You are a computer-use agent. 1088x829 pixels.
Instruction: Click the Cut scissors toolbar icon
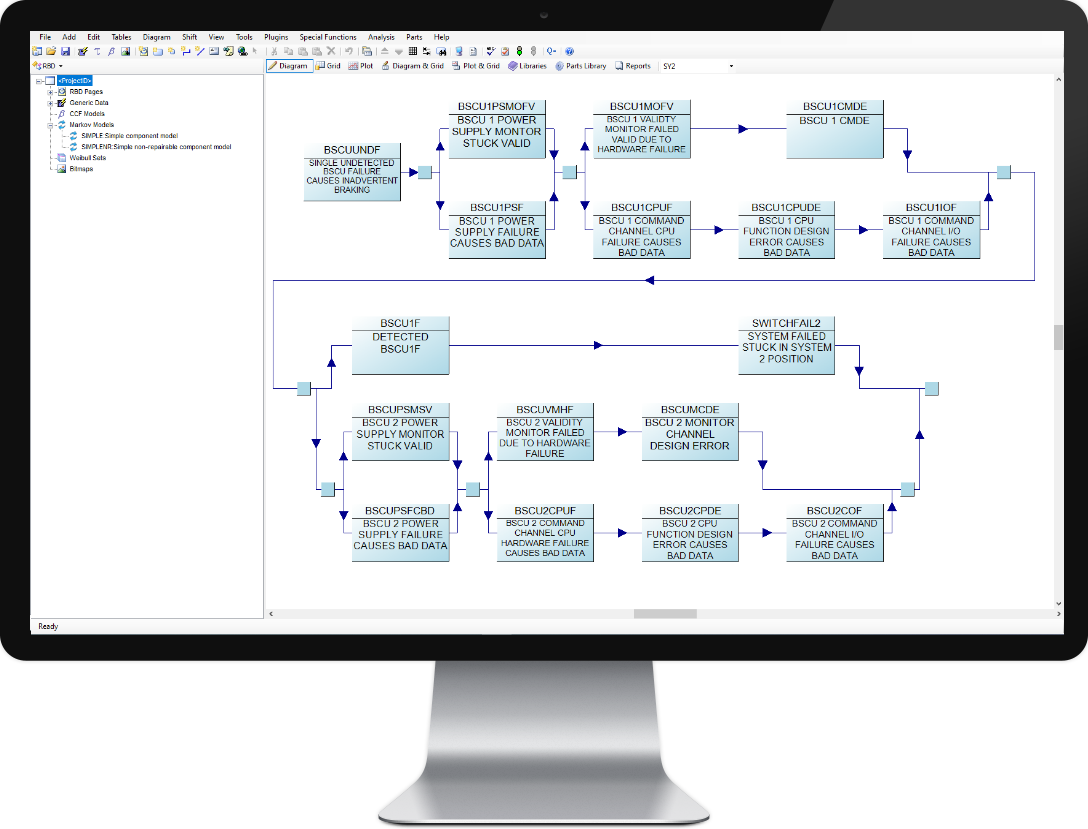pos(274,51)
